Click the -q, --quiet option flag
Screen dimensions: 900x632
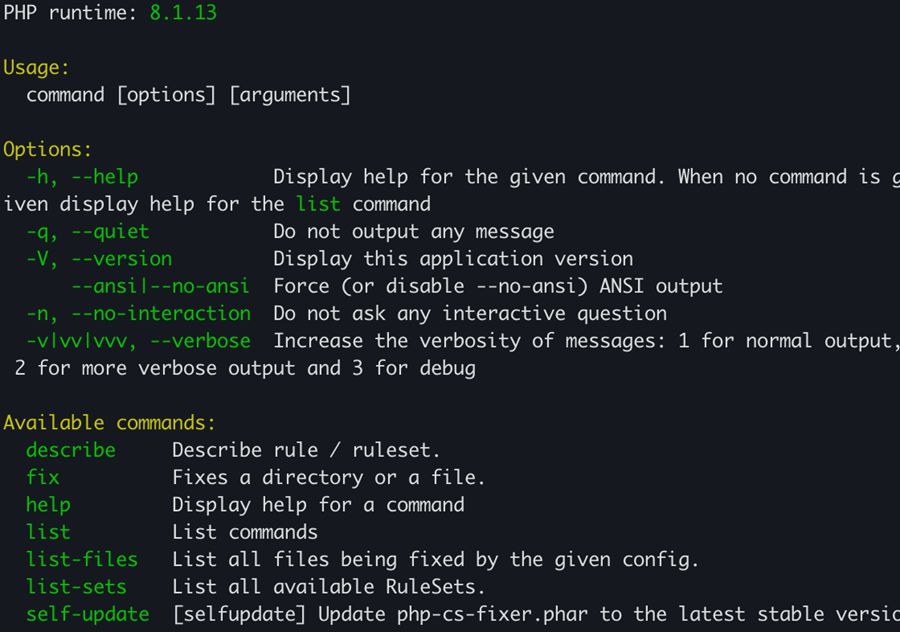[x=87, y=232]
